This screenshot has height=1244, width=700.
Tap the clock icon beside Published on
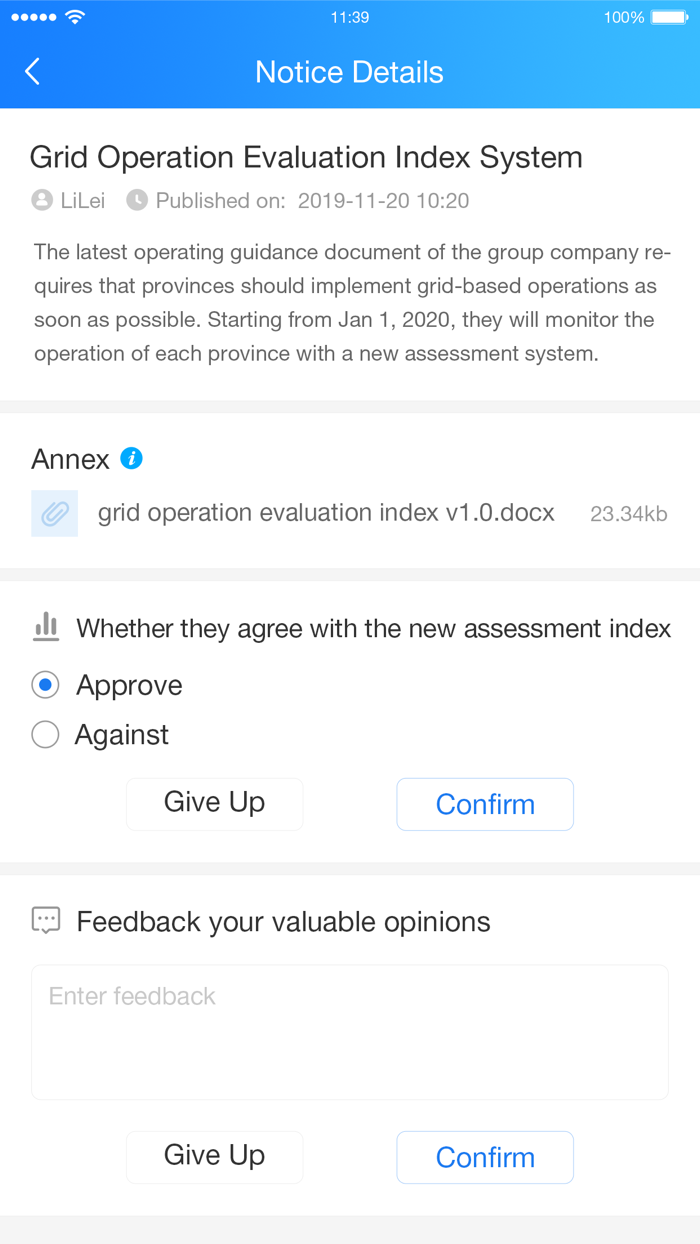pos(137,200)
